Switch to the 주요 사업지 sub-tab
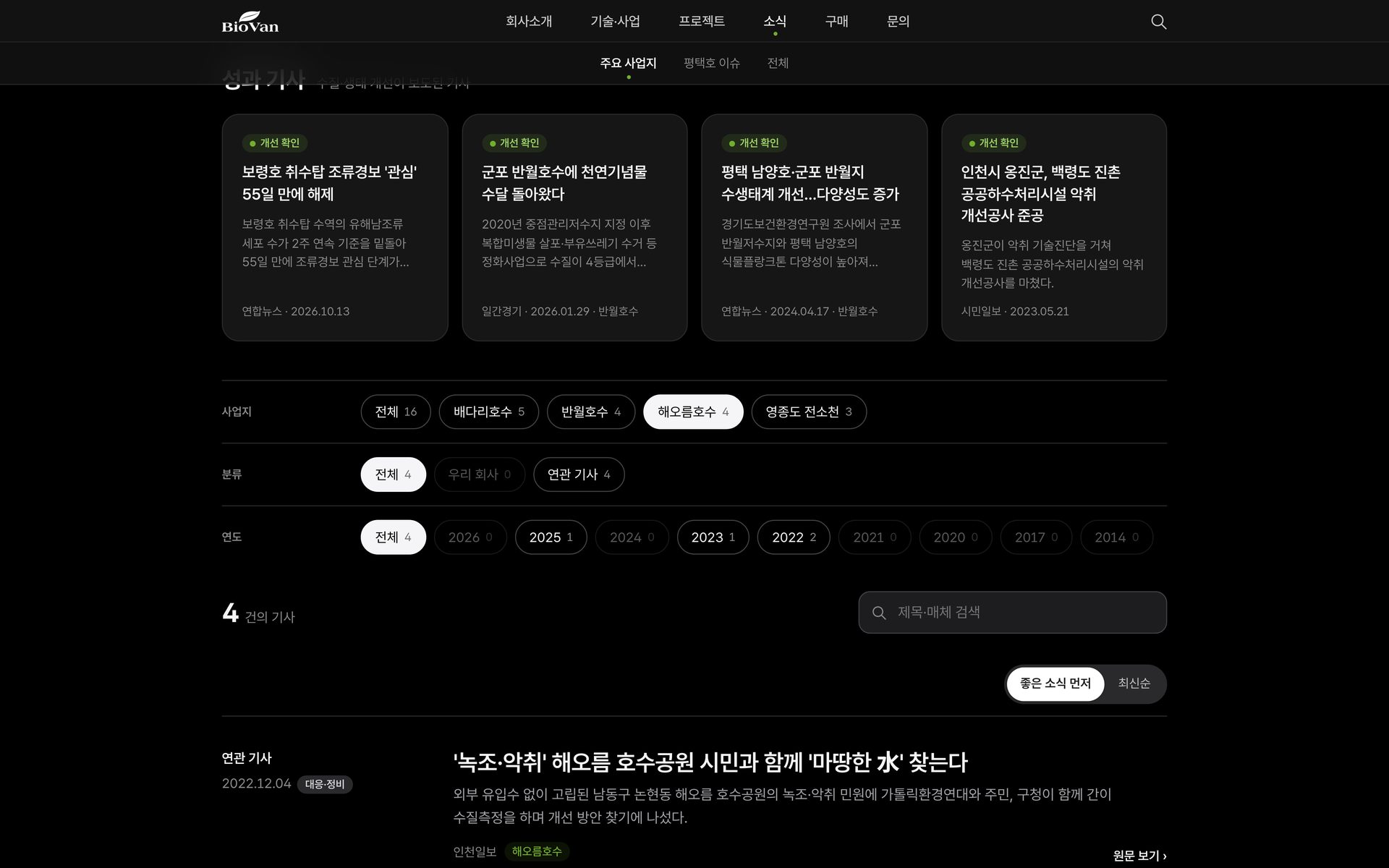Viewport: 1389px width, 868px height. click(x=628, y=63)
